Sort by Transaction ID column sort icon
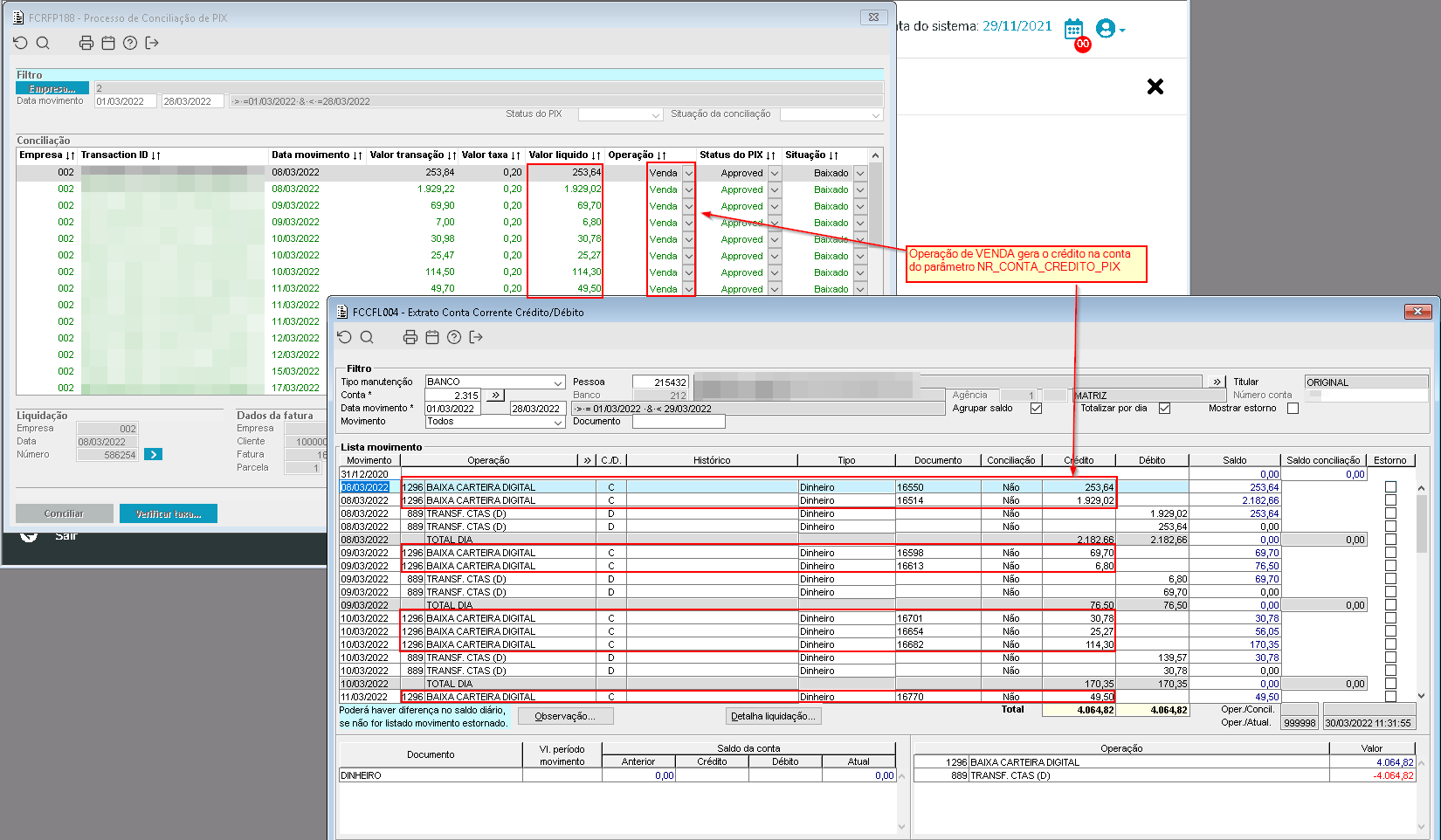This screenshot has width=1441, height=840. [155, 155]
